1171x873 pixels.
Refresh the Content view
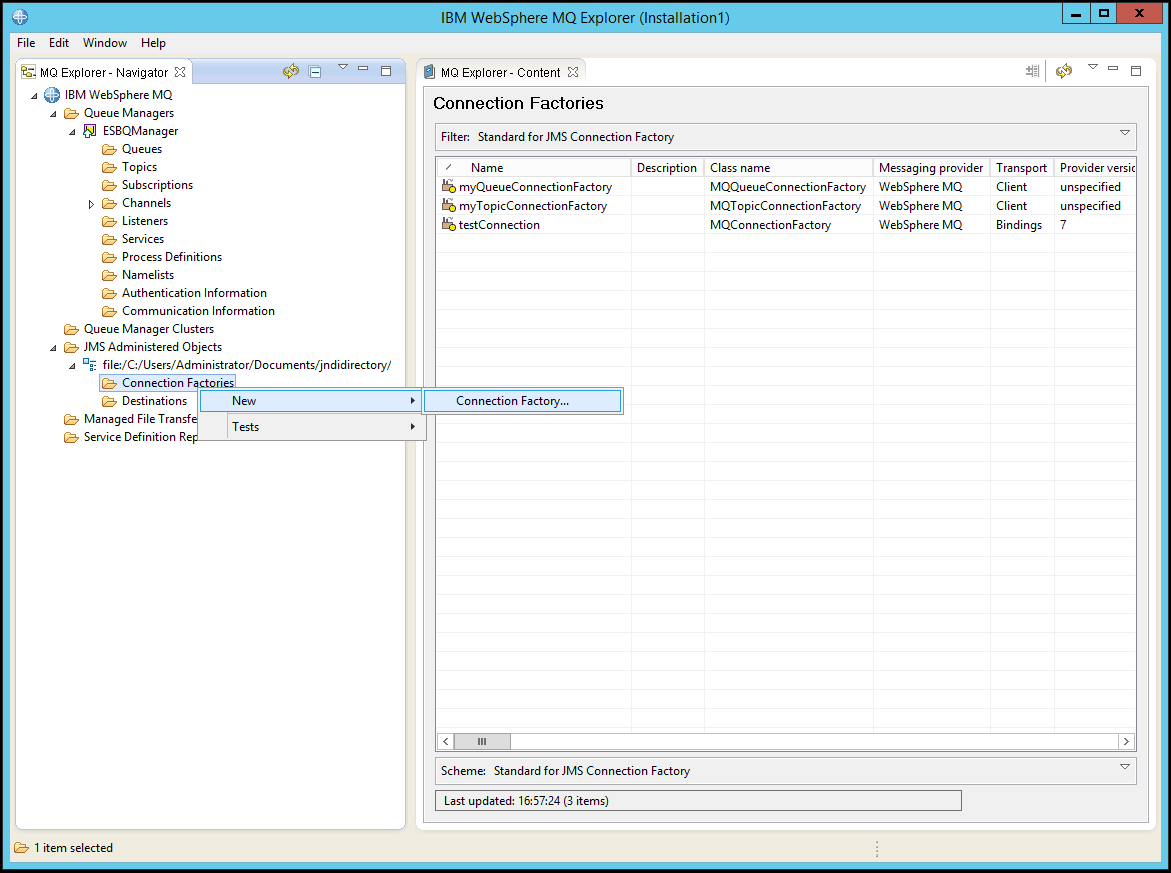click(x=1063, y=71)
